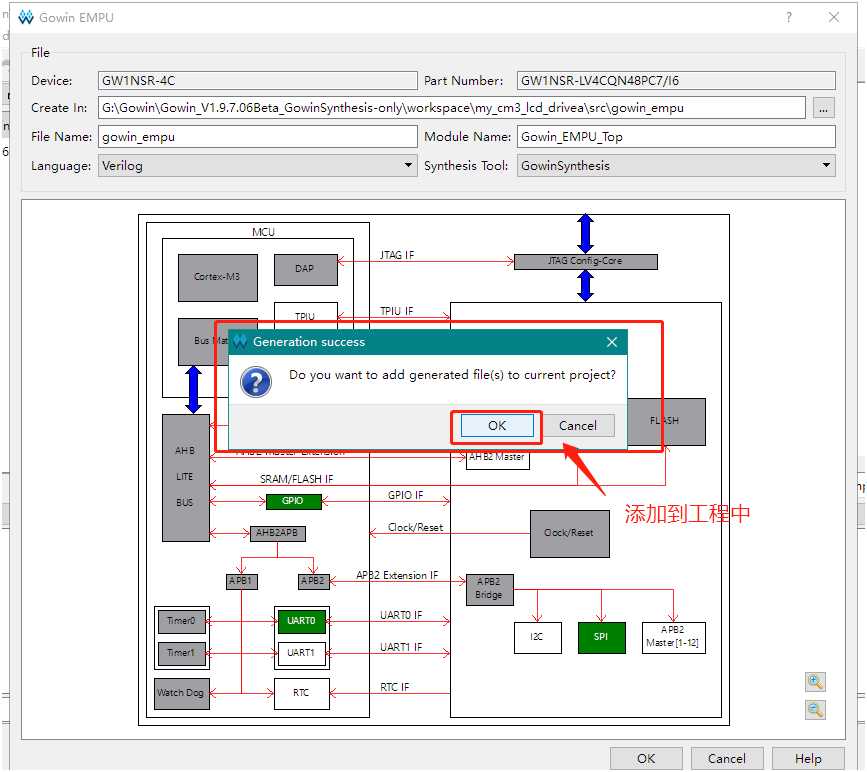Select the AHB2 Master block

(498, 461)
